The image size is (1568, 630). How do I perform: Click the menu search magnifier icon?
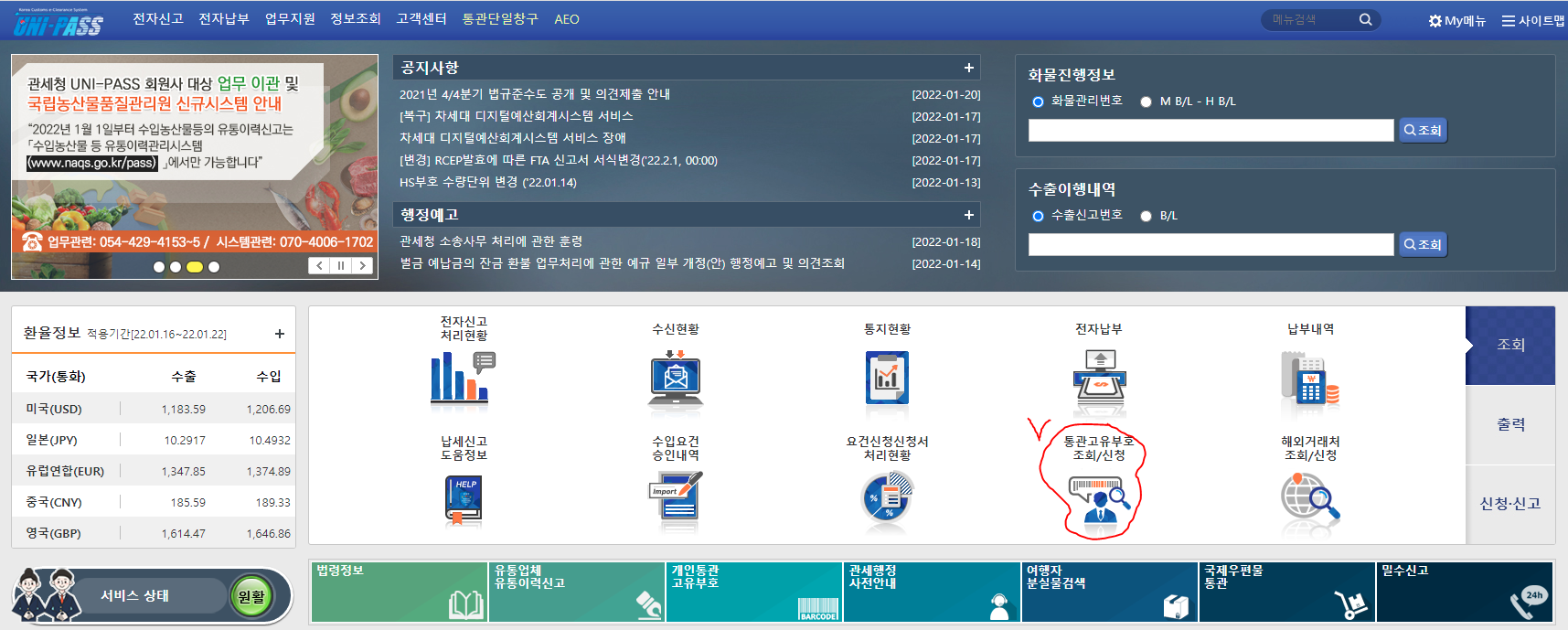(x=1365, y=19)
